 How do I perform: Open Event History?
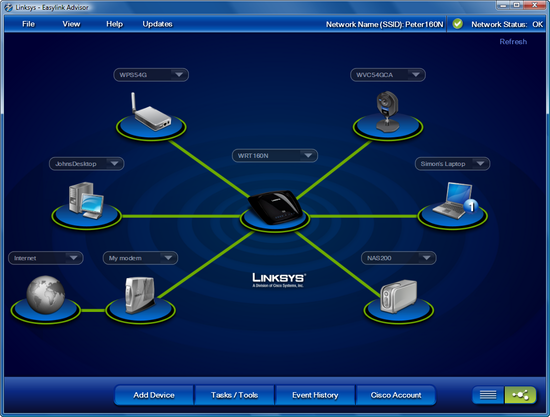(315, 395)
